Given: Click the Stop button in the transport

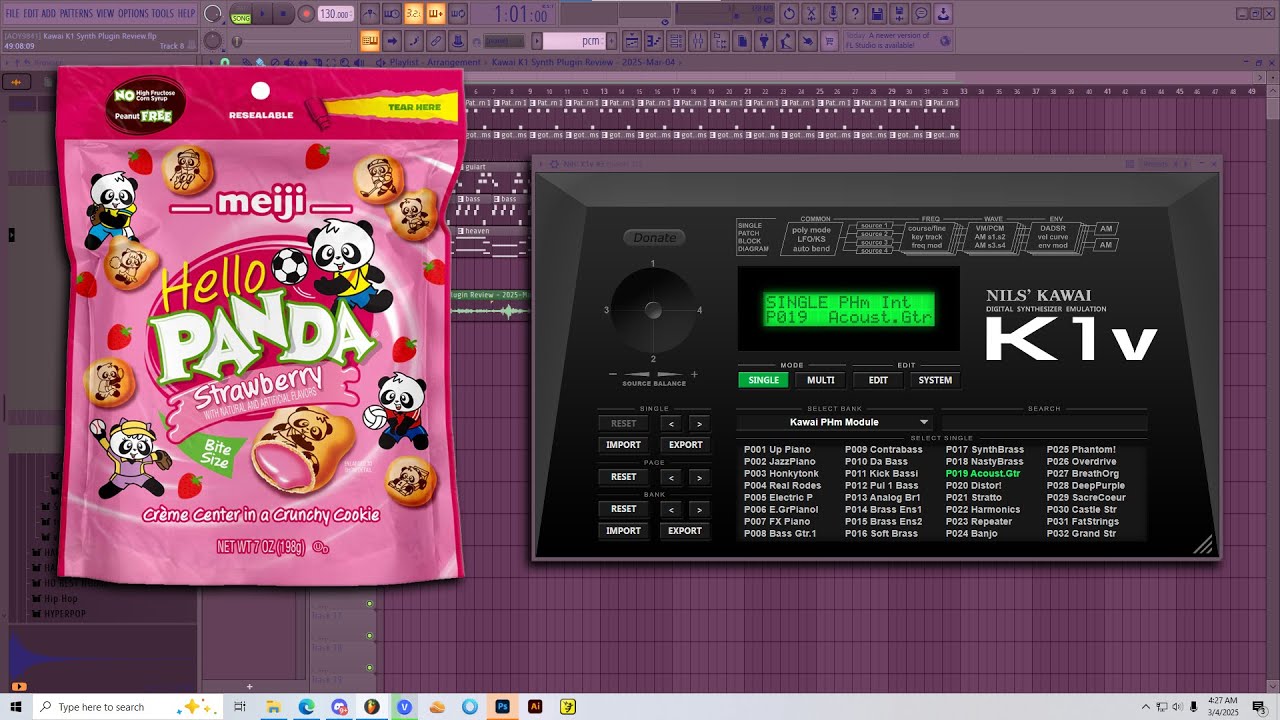Looking at the screenshot, I should [x=283, y=14].
